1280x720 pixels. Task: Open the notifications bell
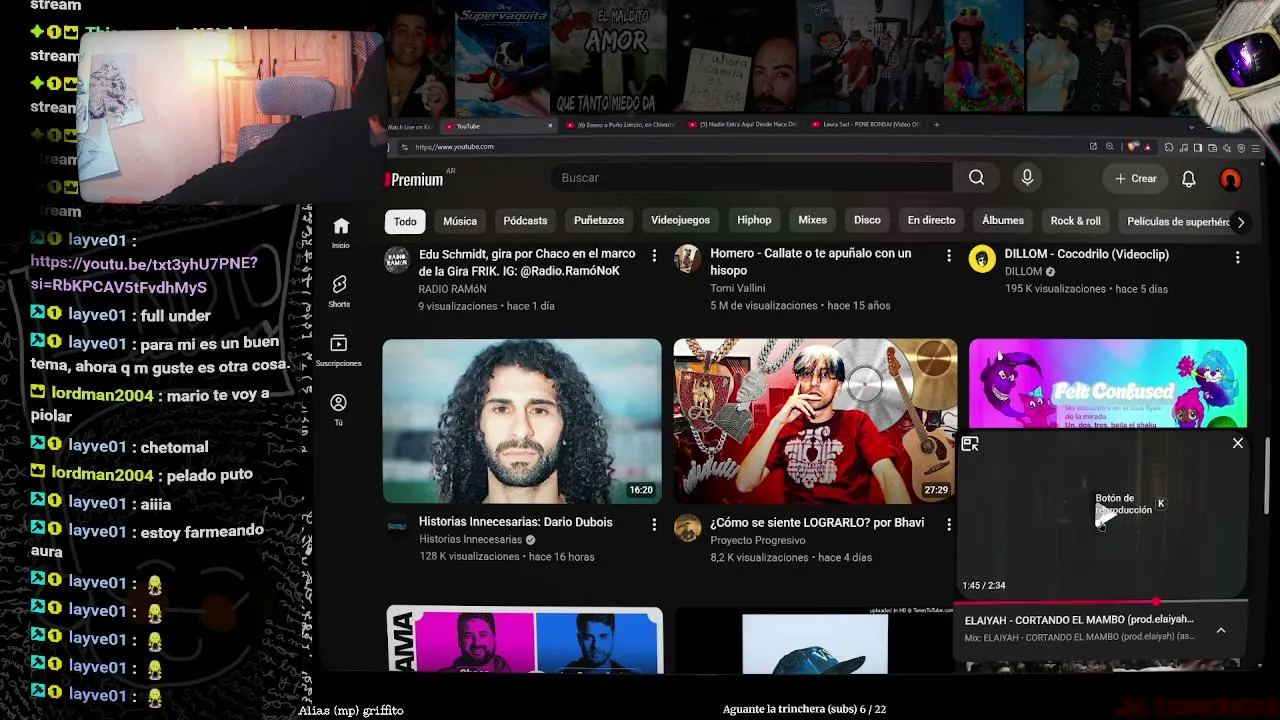pyautogui.click(x=1189, y=179)
